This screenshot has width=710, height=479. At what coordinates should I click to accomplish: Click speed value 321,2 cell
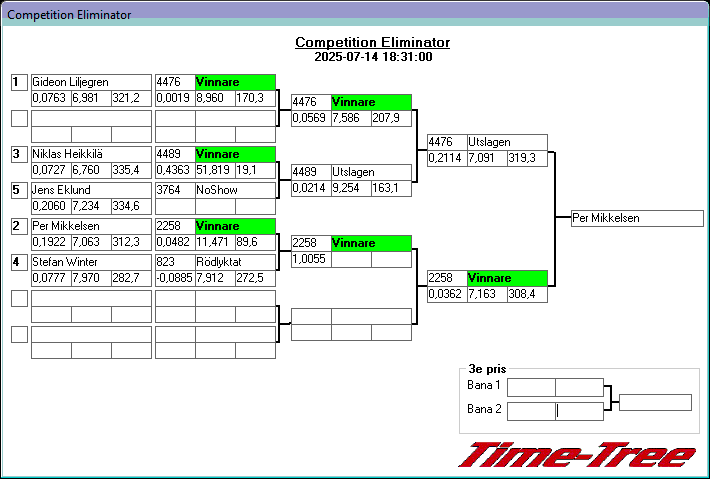tap(131, 98)
